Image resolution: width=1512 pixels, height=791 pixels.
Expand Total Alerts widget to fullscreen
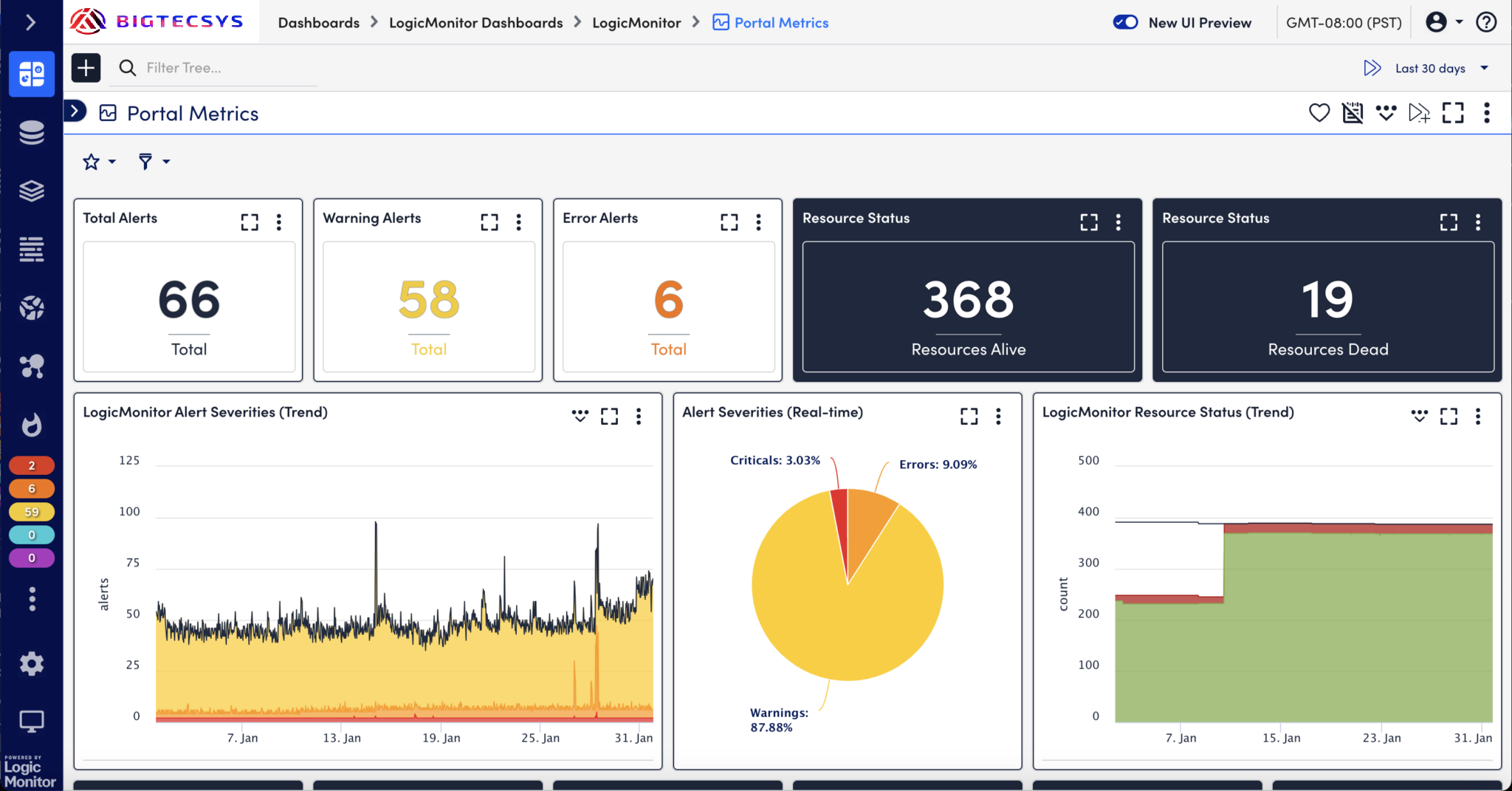coord(250,222)
